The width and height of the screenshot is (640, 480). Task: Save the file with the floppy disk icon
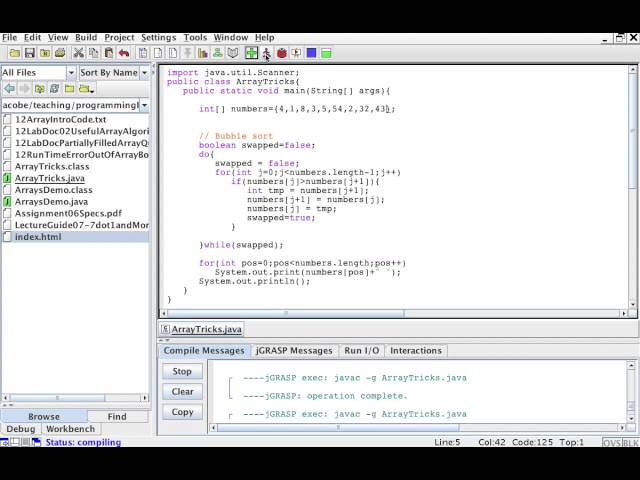pyautogui.click(x=30, y=53)
